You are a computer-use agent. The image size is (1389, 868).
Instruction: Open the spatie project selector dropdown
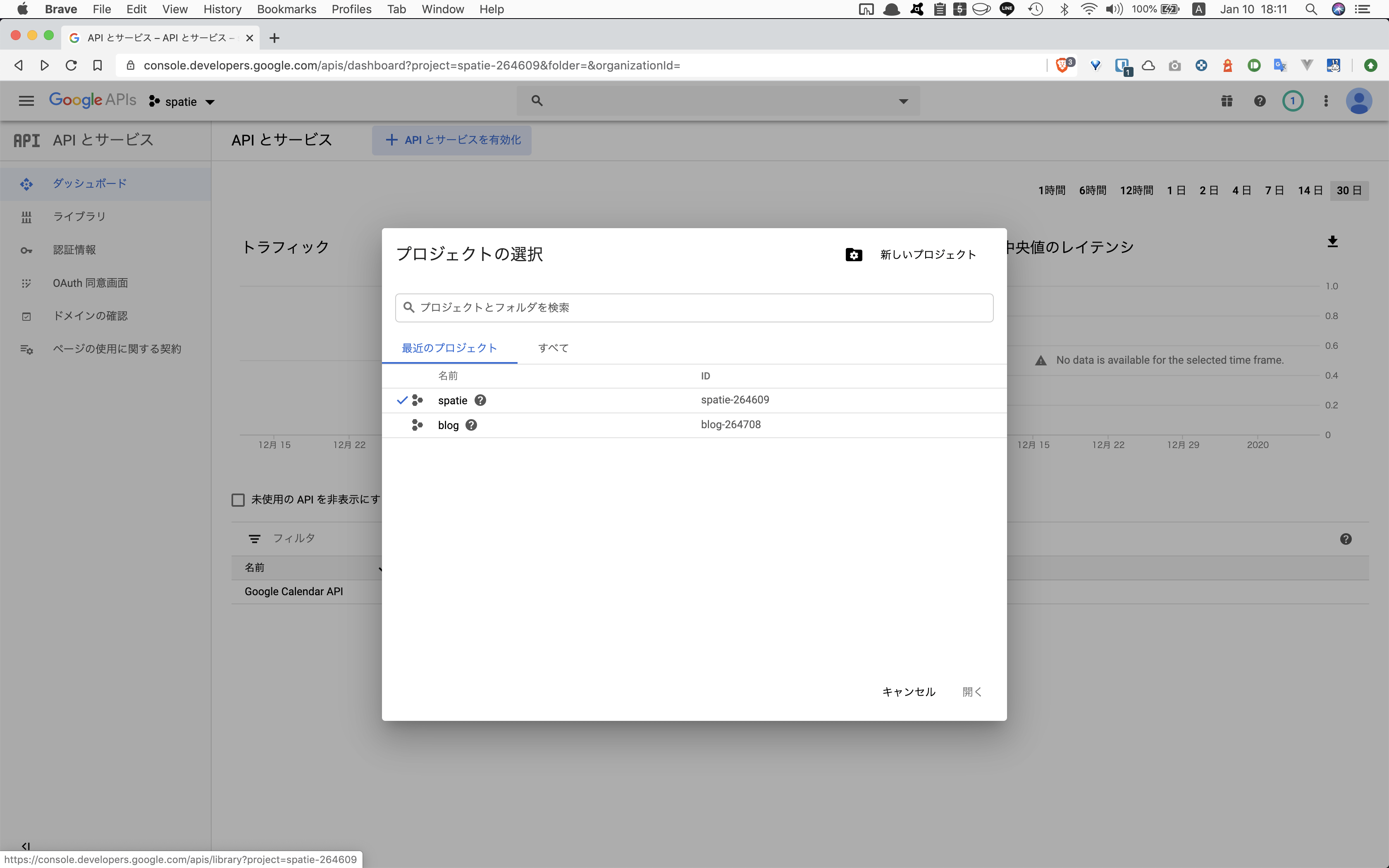point(181,101)
